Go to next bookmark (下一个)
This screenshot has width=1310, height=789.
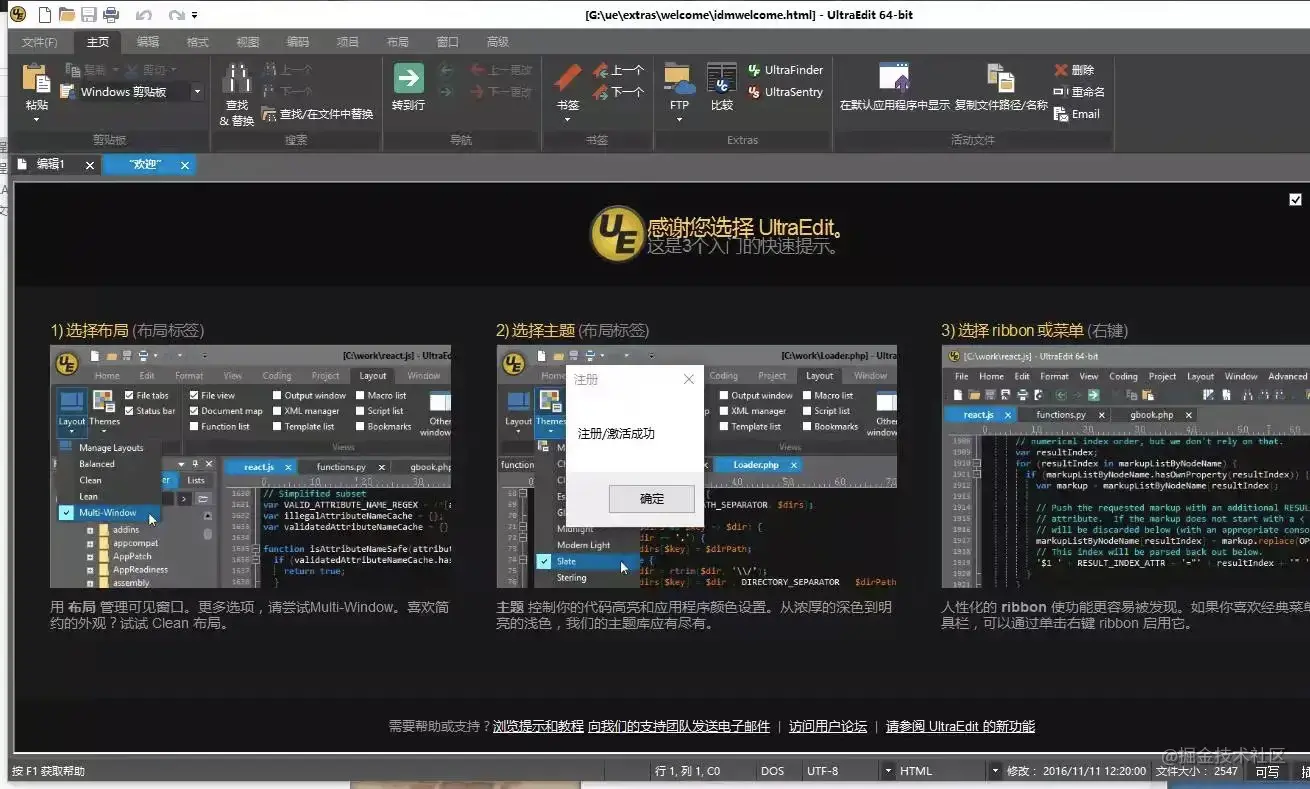[x=618, y=92]
